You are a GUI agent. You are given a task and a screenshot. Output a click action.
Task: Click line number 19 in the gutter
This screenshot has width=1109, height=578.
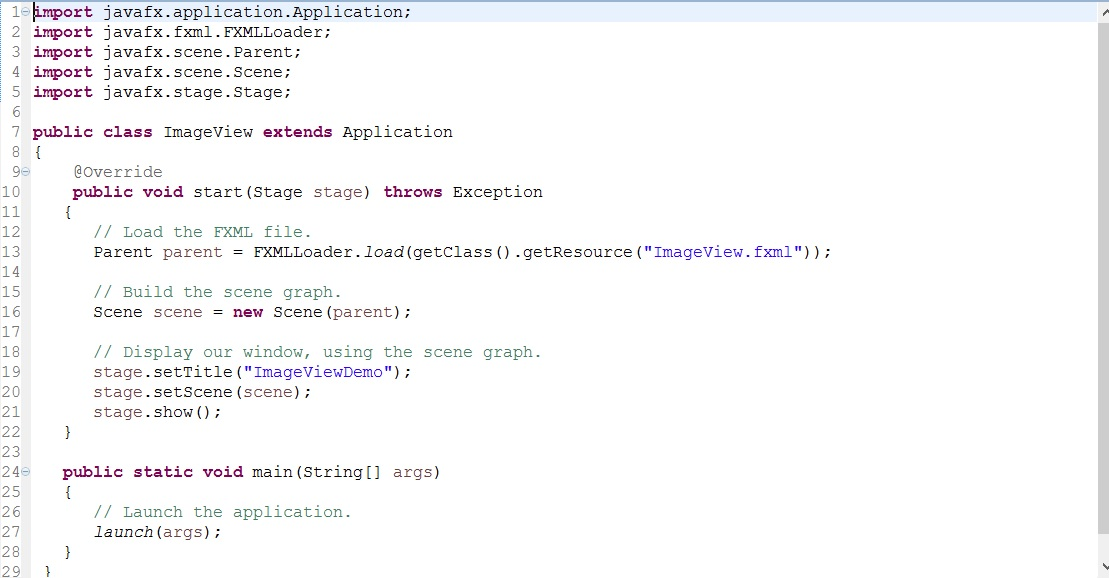(11, 372)
